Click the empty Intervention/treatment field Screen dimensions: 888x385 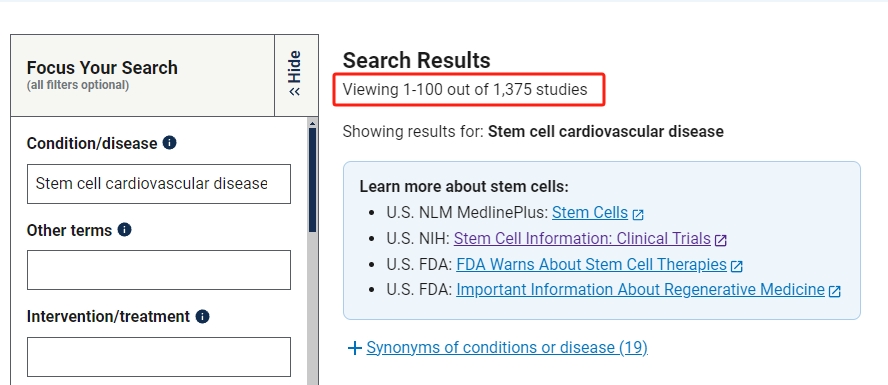(x=159, y=357)
